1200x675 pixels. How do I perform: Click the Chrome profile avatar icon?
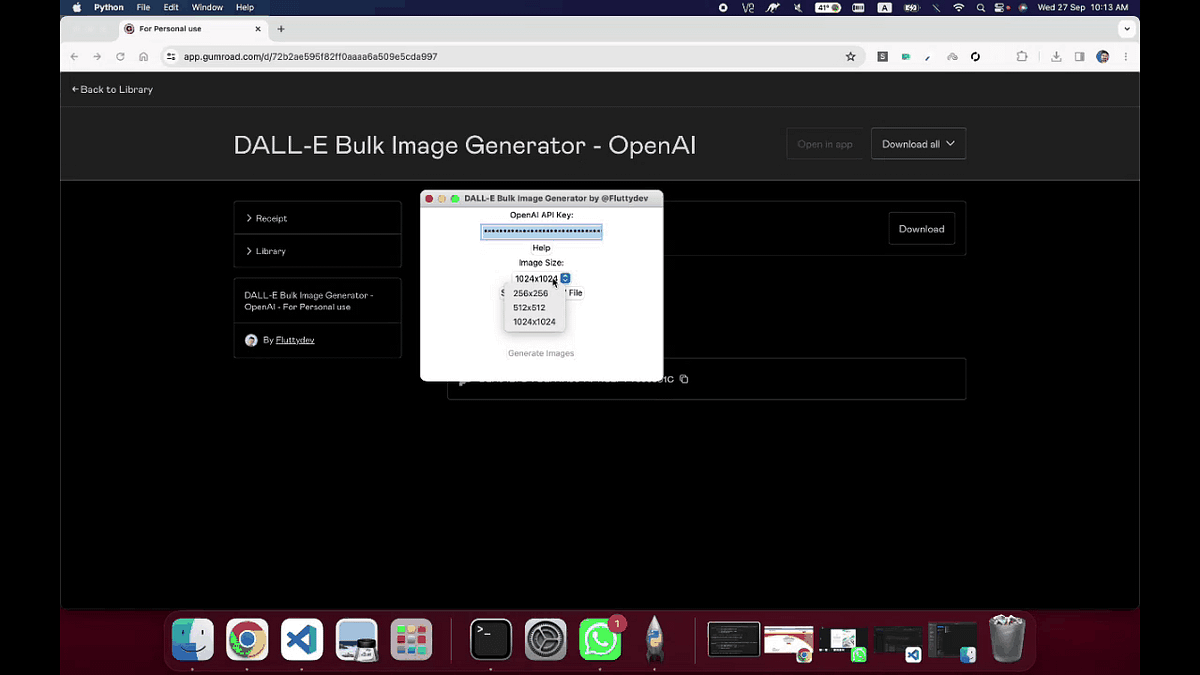click(1102, 57)
